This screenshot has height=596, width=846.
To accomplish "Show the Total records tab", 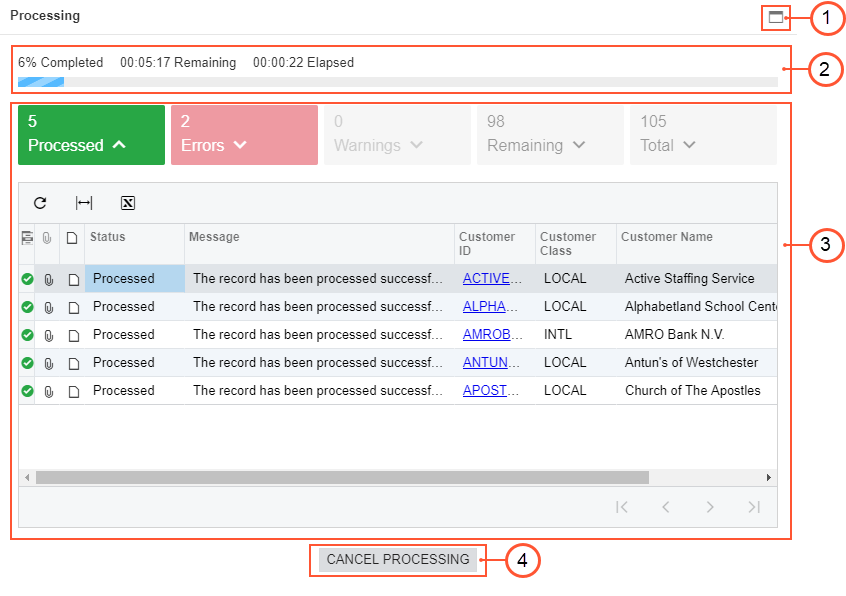I will pyautogui.click(x=702, y=135).
